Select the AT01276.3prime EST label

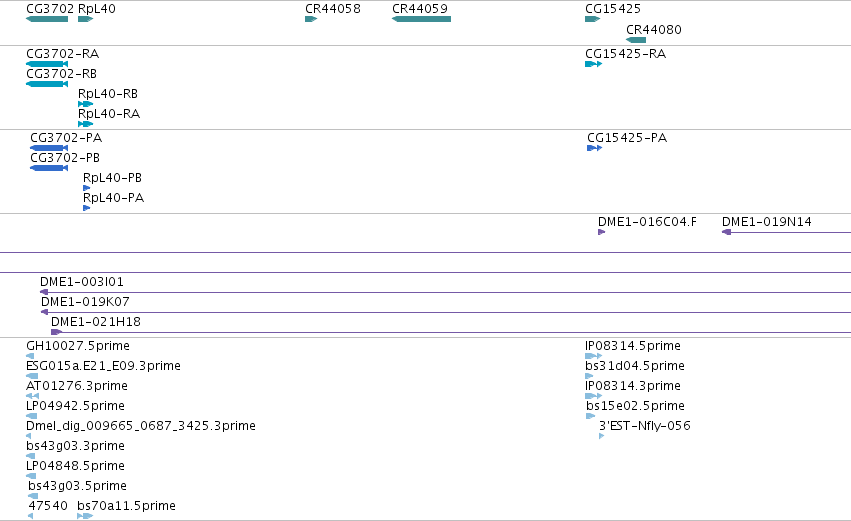[77, 386]
